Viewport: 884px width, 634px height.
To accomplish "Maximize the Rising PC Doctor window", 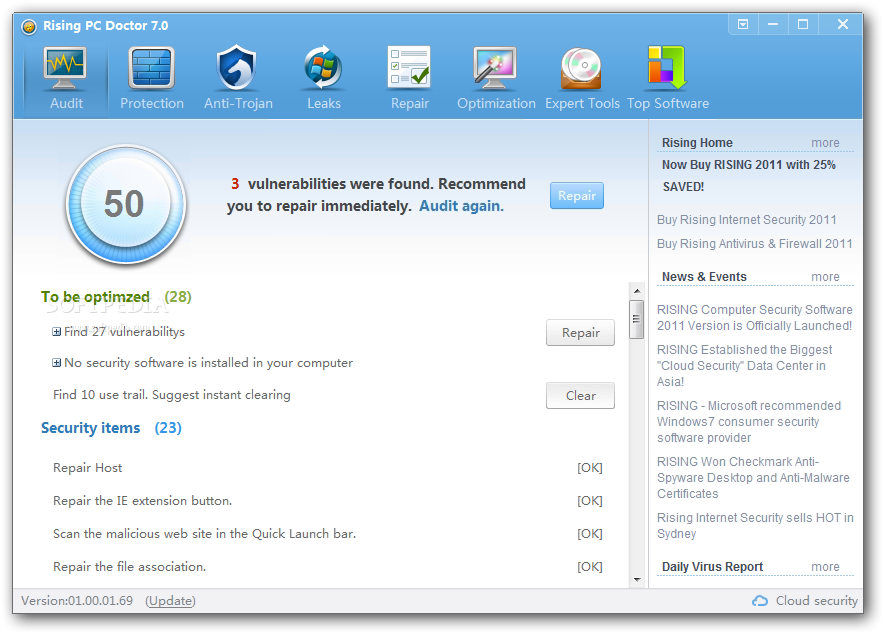I will (x=802, y=24).
